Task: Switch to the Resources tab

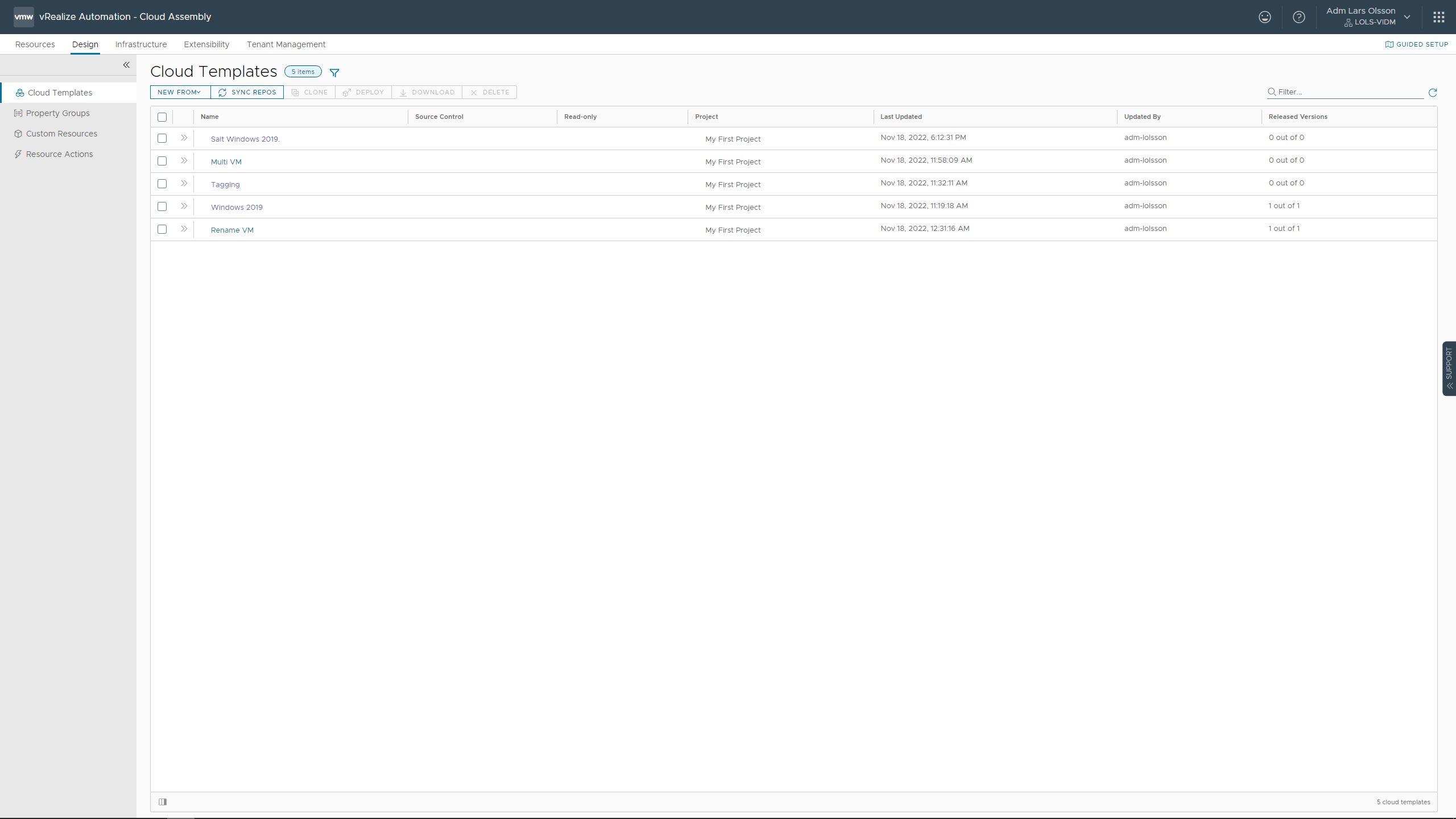Action: [35, 44]
